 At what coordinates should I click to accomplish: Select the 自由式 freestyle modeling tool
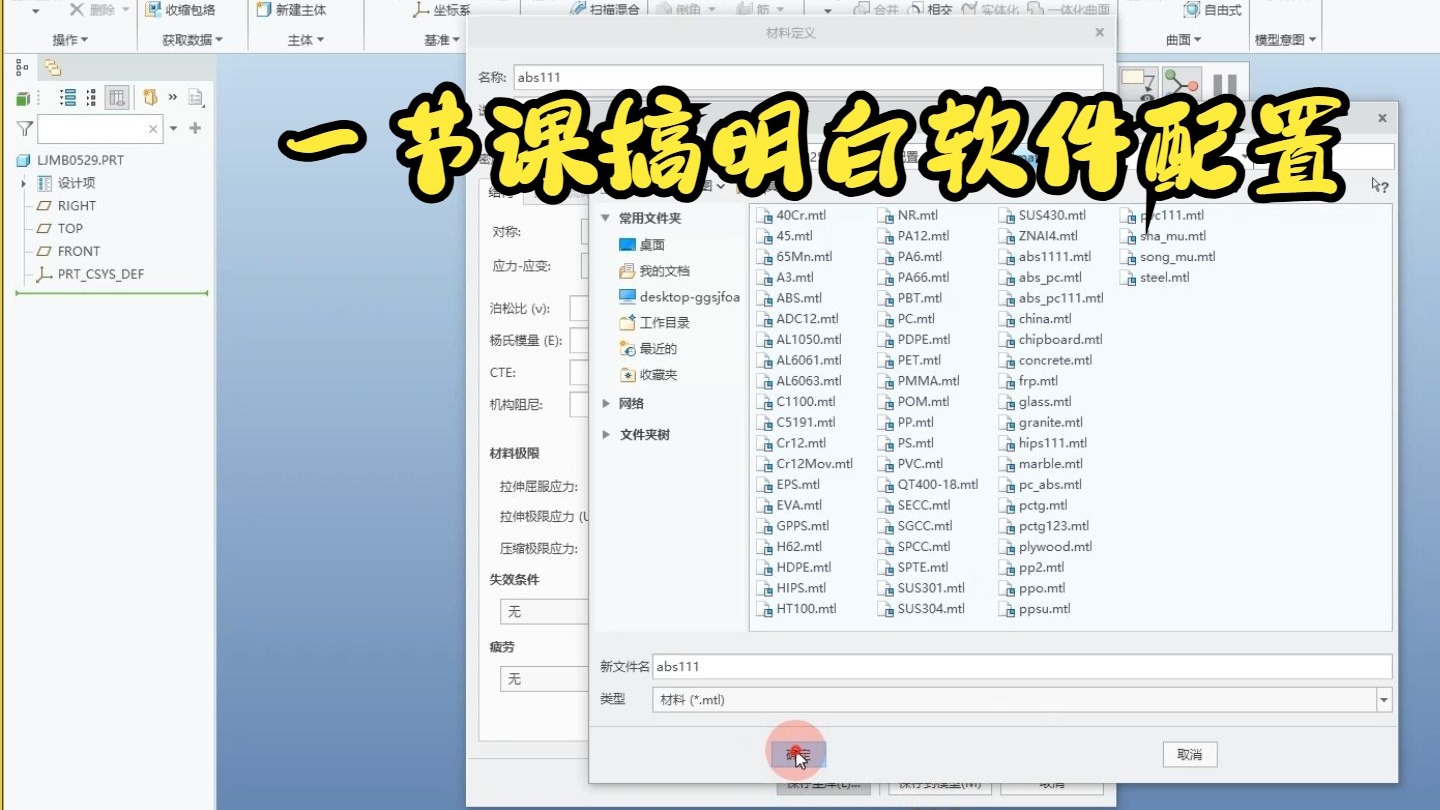[1210, 10]
